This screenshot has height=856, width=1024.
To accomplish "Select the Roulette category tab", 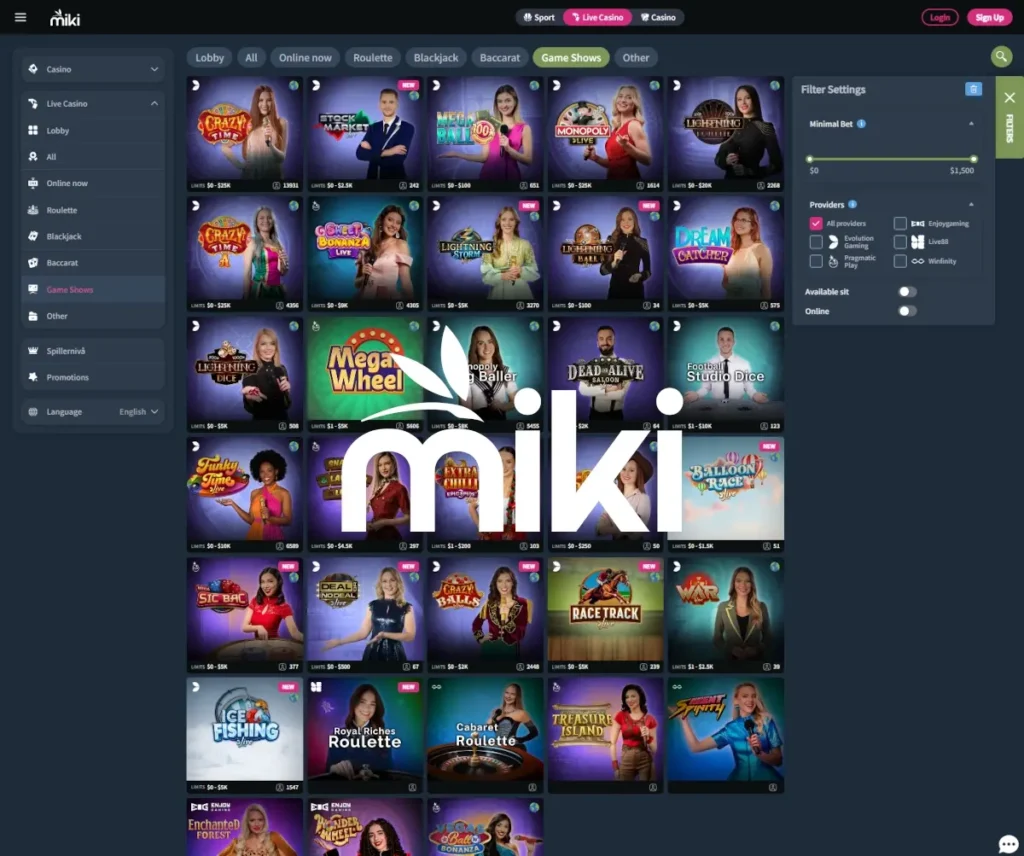I will 373,57.
